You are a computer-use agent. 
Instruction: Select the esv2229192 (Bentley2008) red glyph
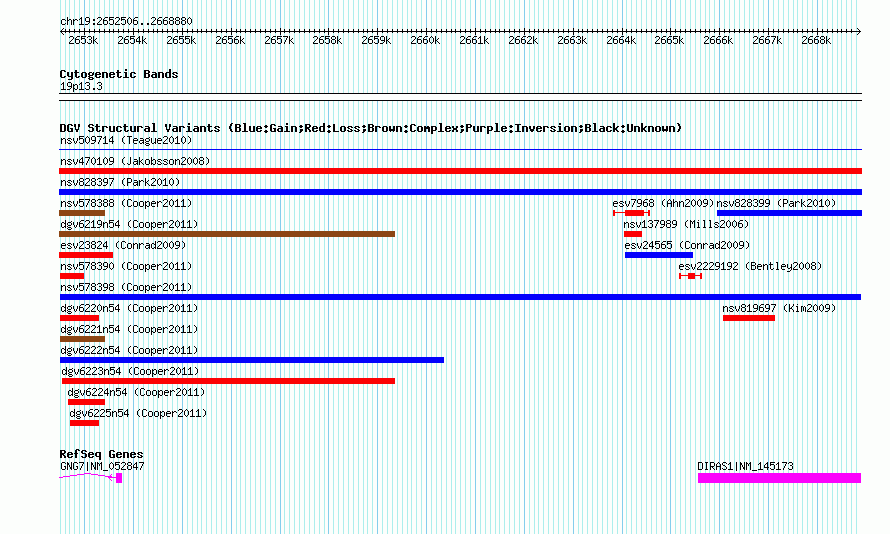coord(691,276)
